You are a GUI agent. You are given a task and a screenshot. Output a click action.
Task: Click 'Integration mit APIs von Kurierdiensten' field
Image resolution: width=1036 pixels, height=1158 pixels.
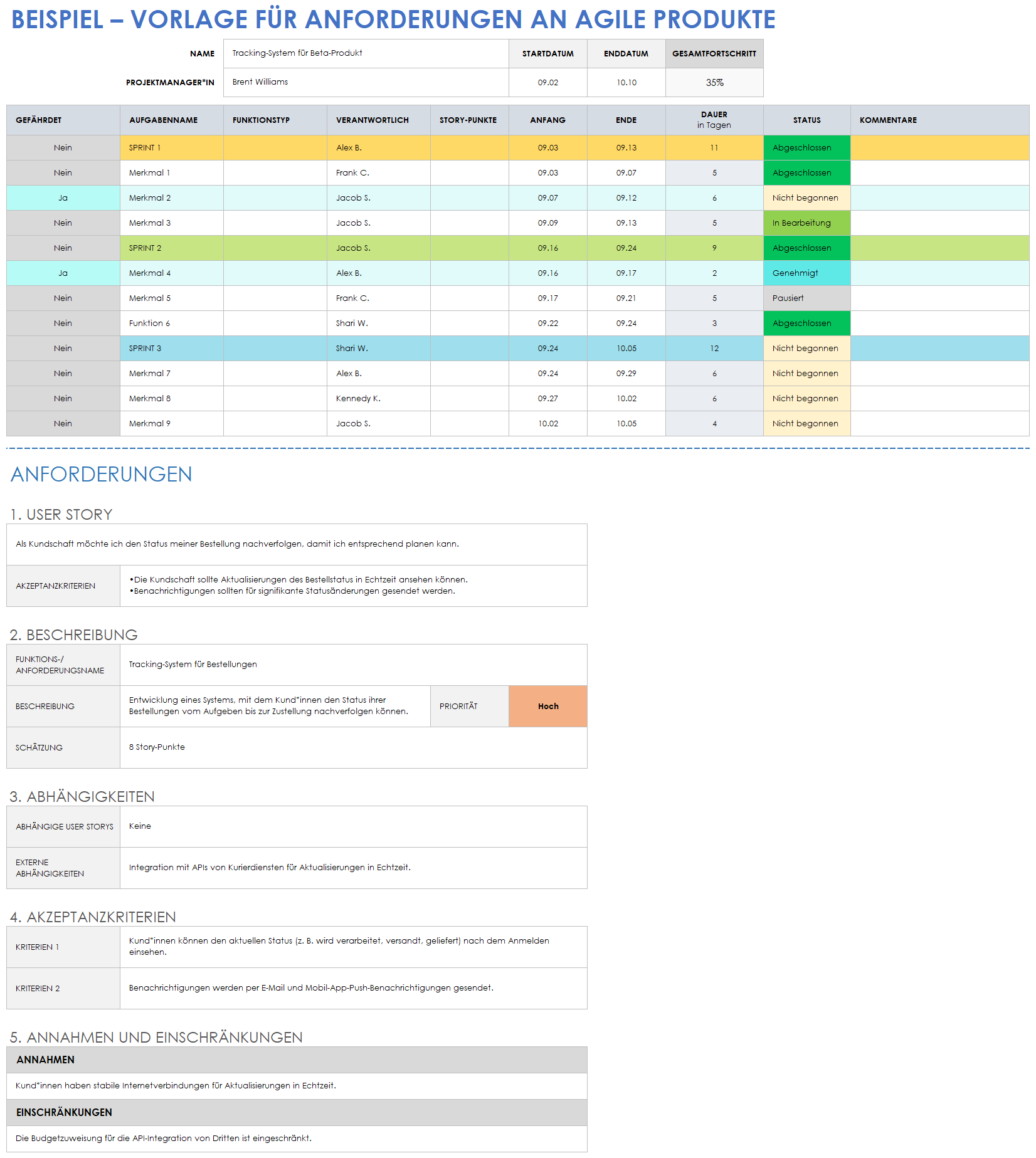pyautogui.click(x=353, y=868)
